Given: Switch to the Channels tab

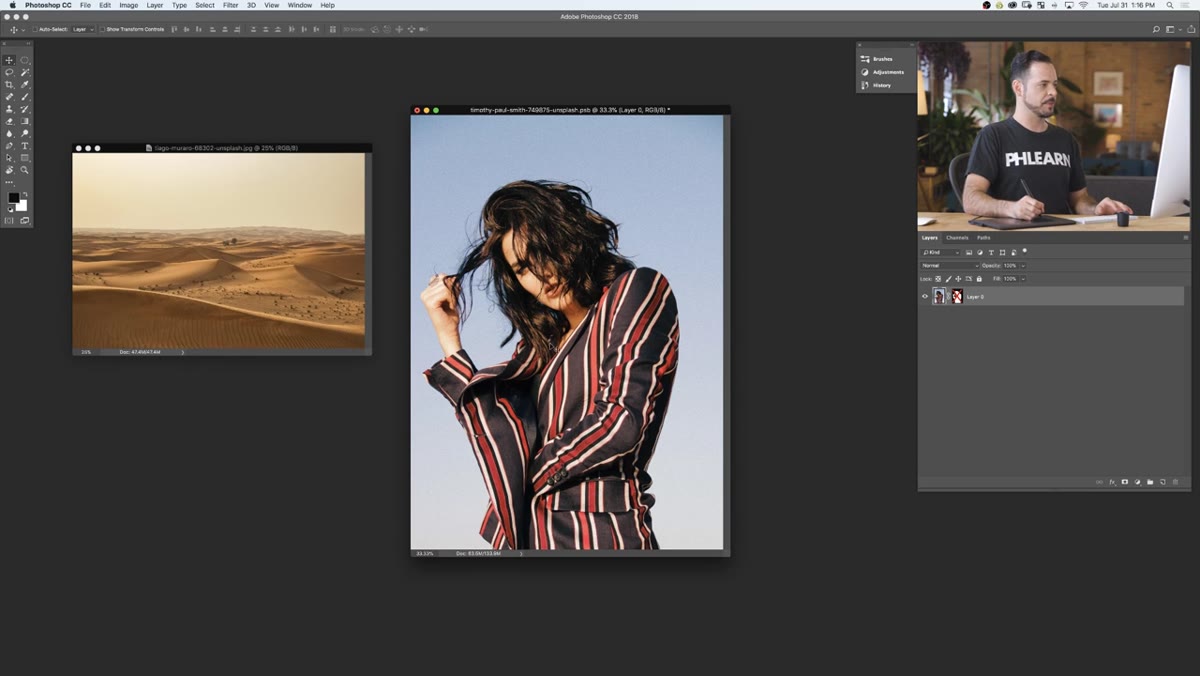Looking at the screenshot, I should pos(957,238).
